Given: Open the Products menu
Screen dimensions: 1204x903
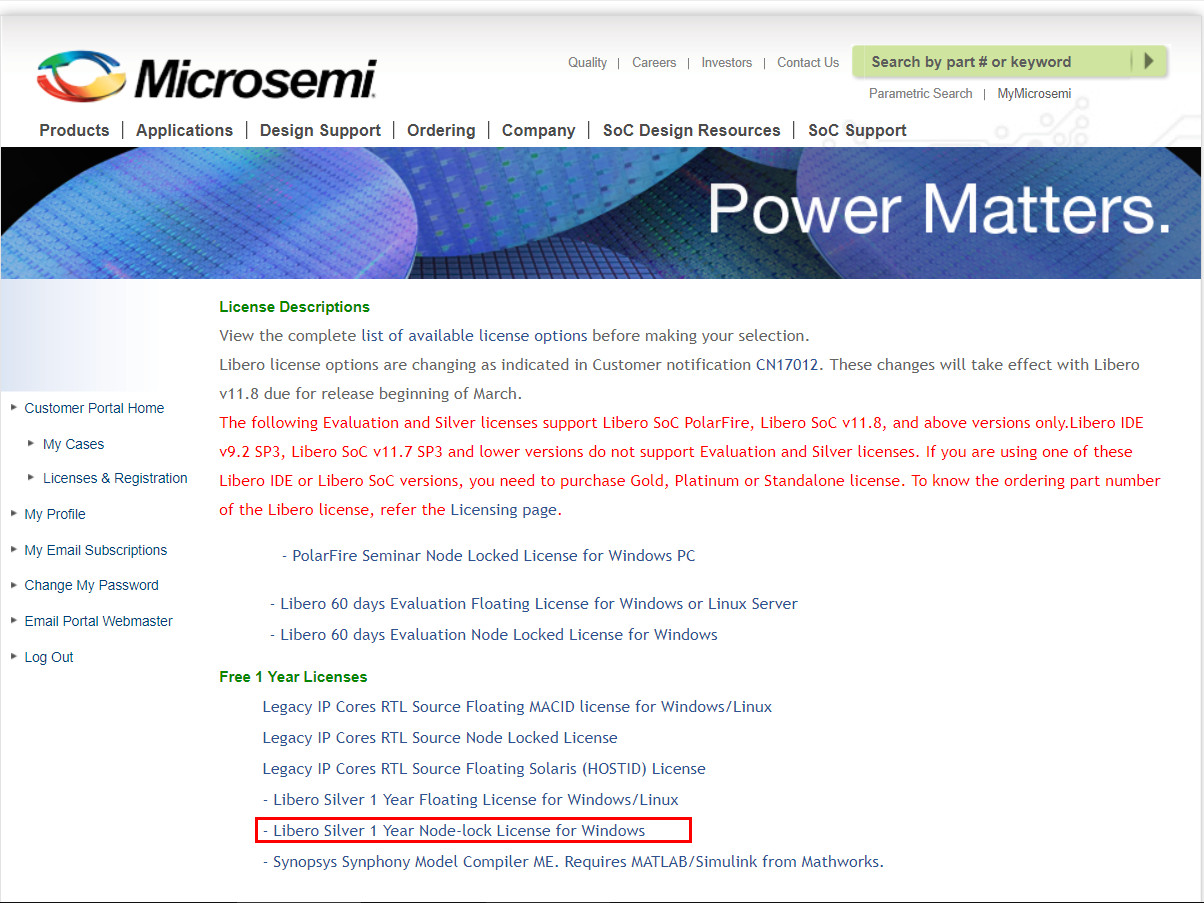Looking at the screenshot, I should coord(74,130).
